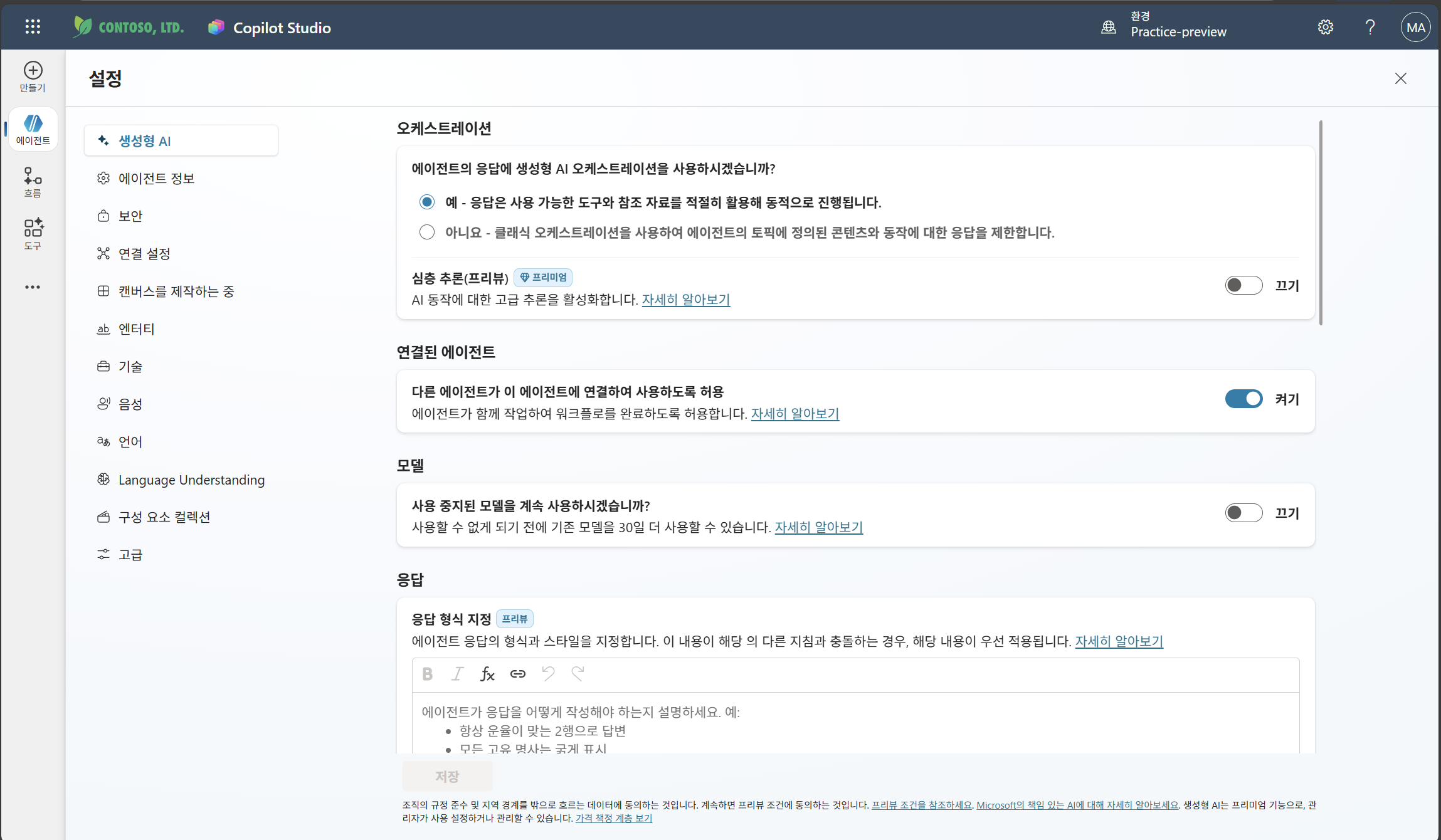Image resolution: width=1441 pixels, height=840 pixels.
Task: Expand the sidebar more ellipsis
Action: 33,287
